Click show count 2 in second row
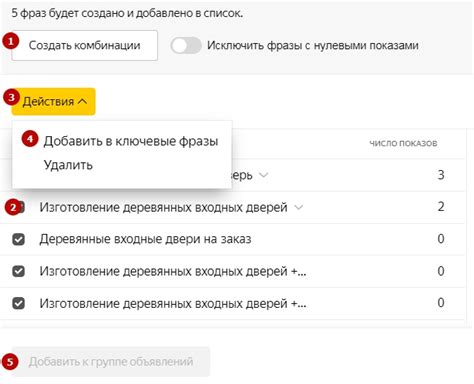Screen dimensions: 474x384 click(x=441, y=207)
